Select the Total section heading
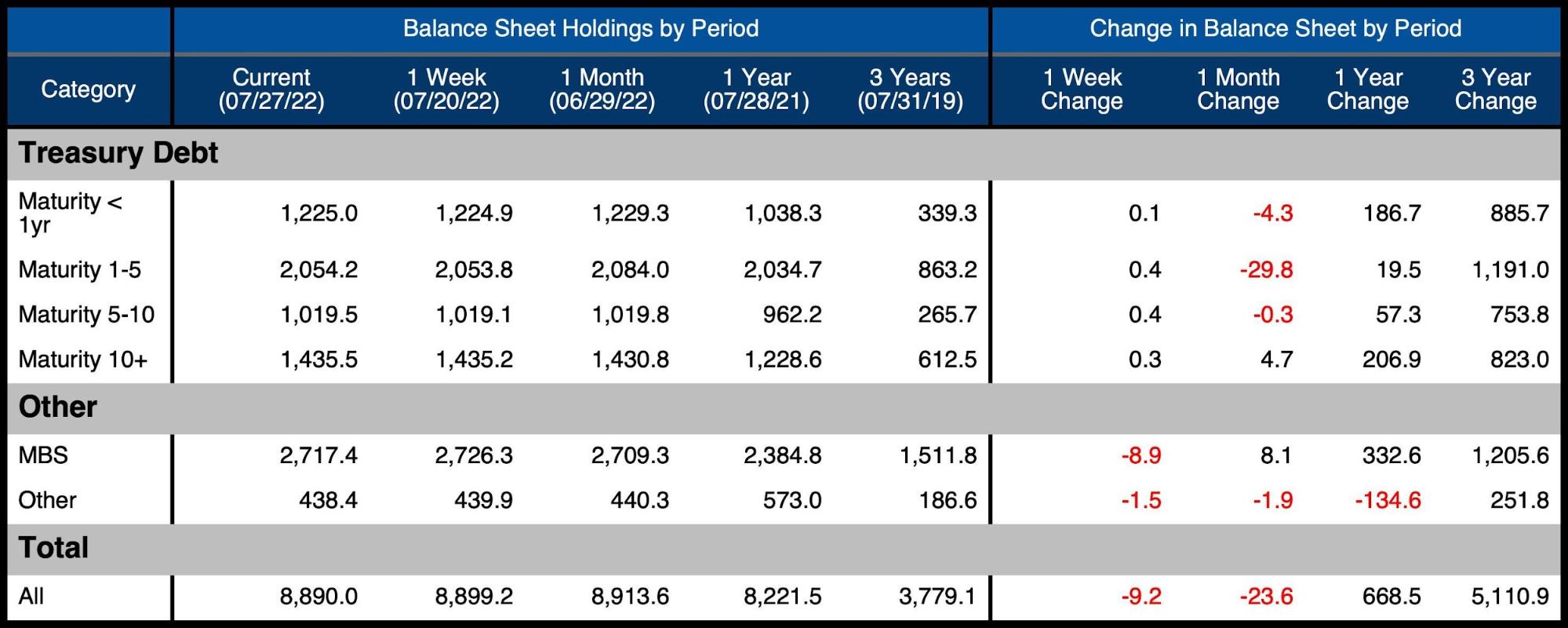The image size is (1568, 628). tap(53, 548)
